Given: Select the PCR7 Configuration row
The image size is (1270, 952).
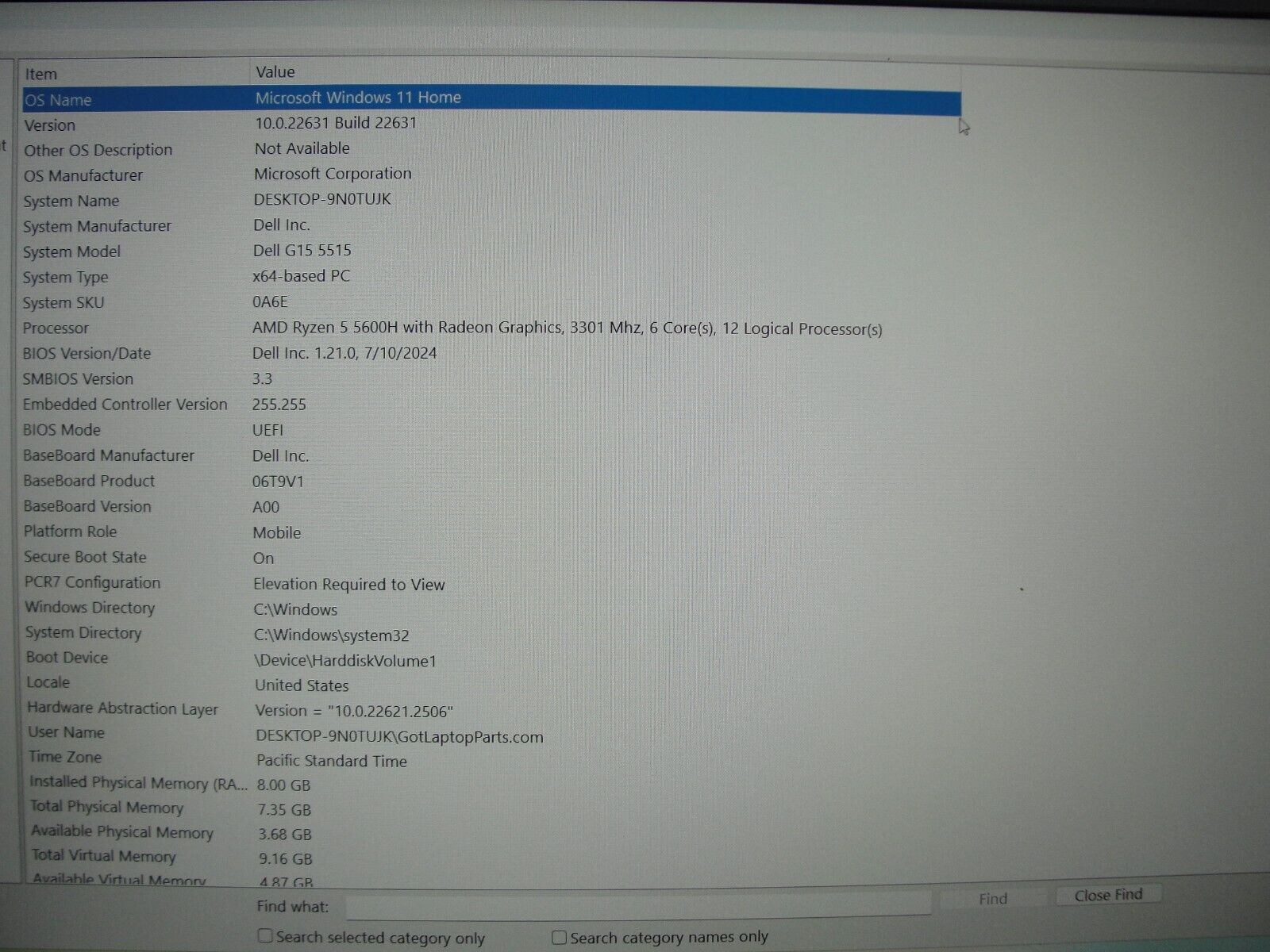Looking at the screenshot, I should point(492,583).
